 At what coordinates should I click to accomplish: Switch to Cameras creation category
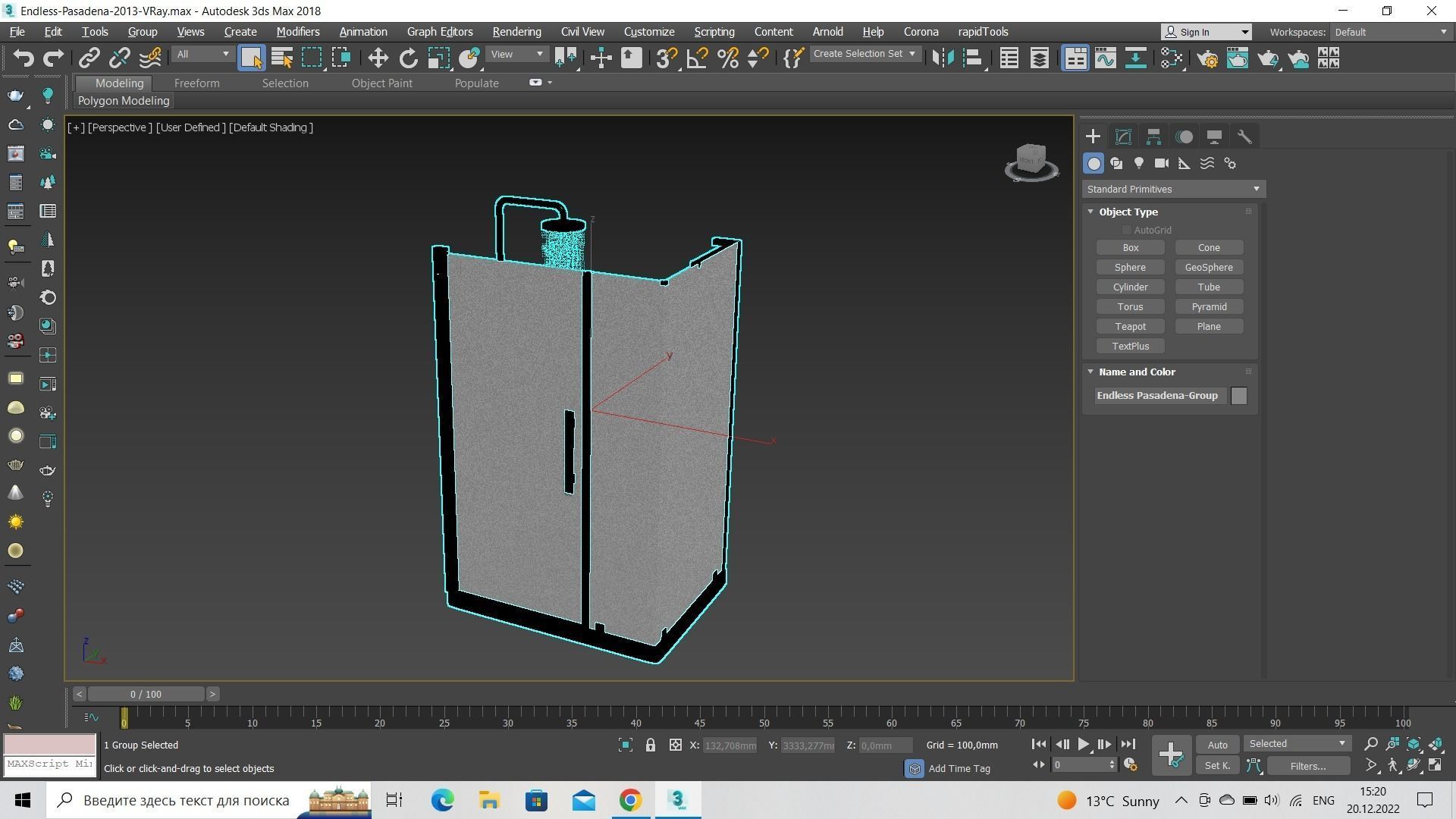1161,163
